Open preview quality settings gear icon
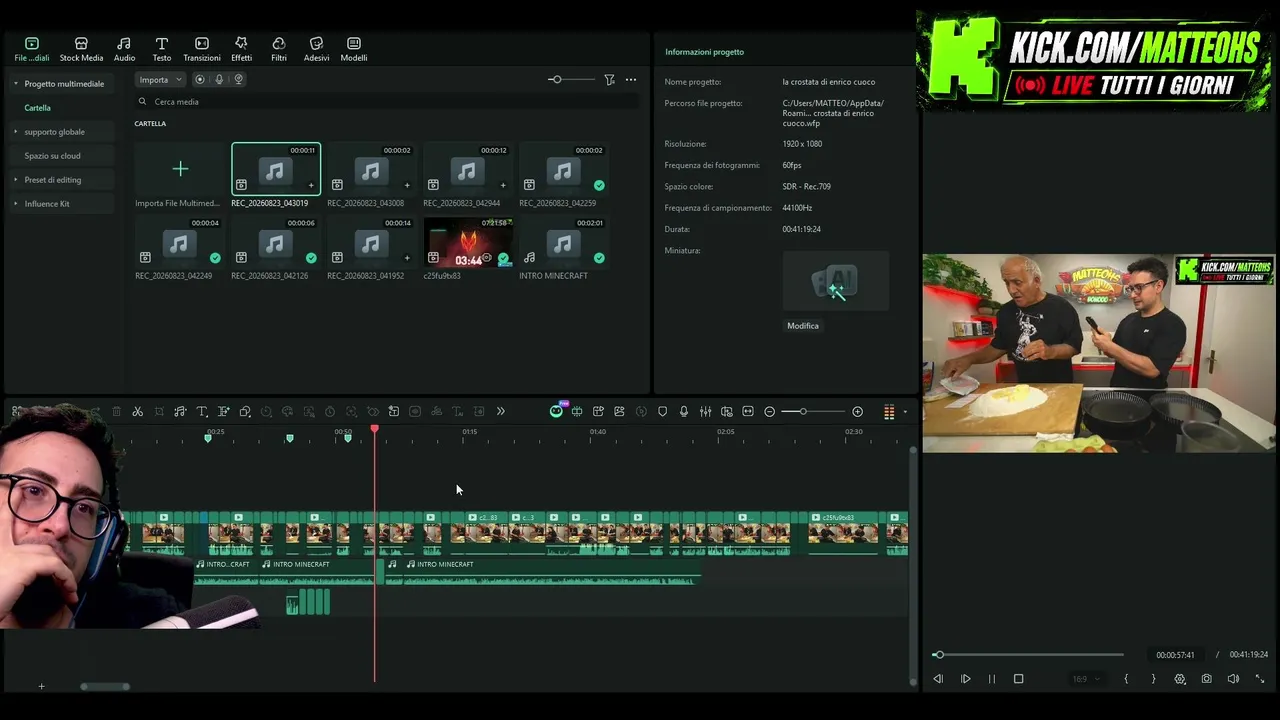 point(1180,679)
